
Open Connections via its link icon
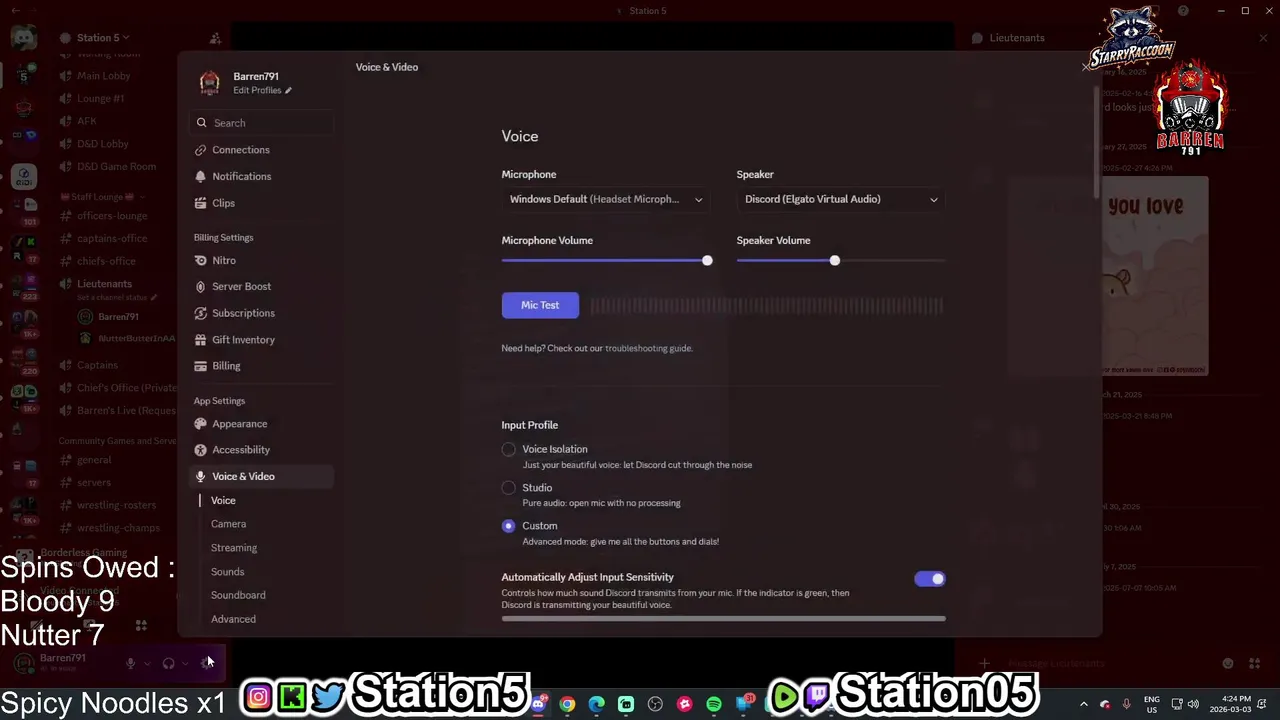point(201,150)
